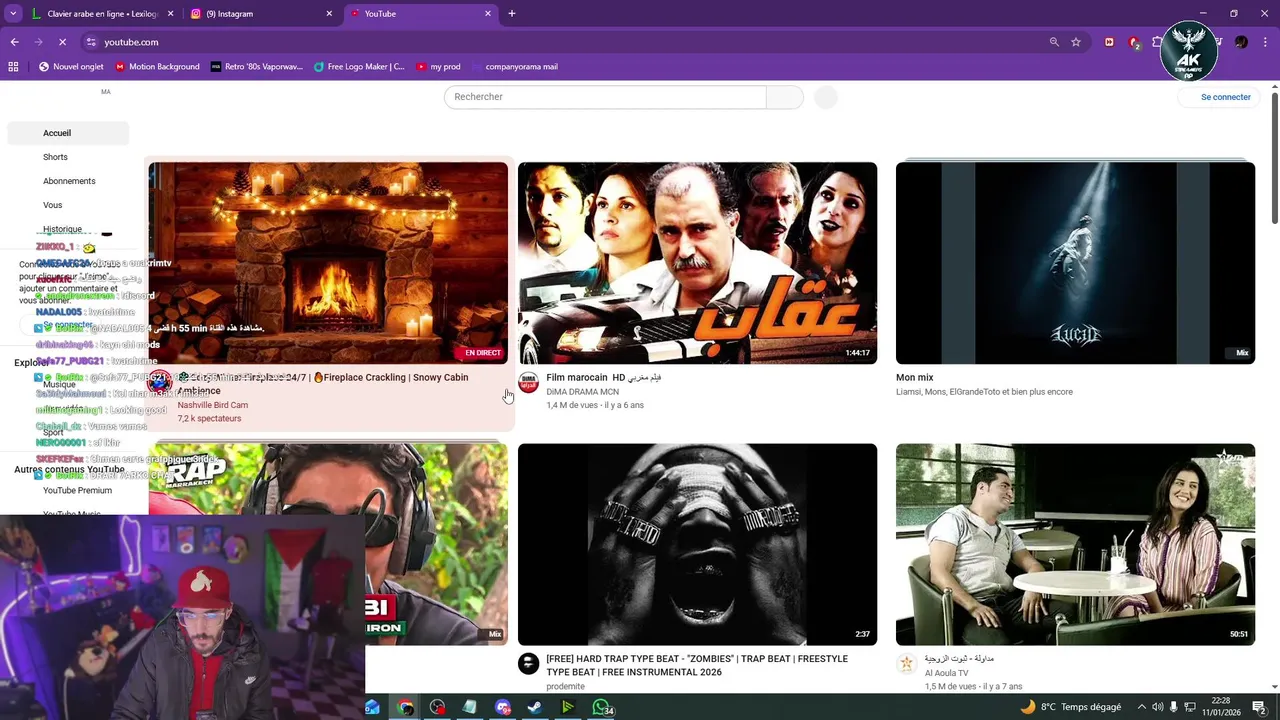Image resolution: width=1280 pixels, height=720 pixels.
Task: Show hidden system tray icons
Action: pos(1143,707)
